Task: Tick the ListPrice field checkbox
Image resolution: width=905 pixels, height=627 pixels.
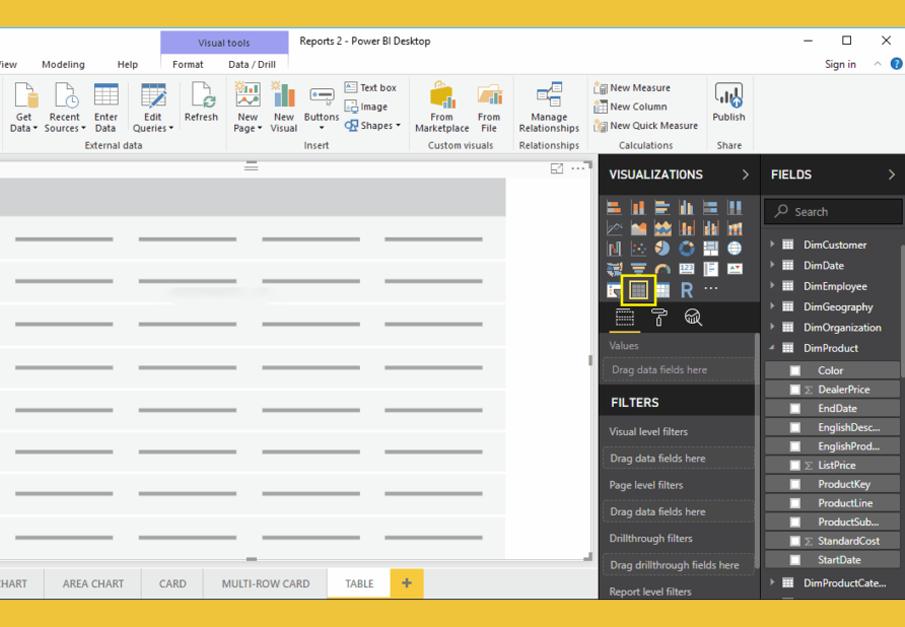Action: click(795, 466)
